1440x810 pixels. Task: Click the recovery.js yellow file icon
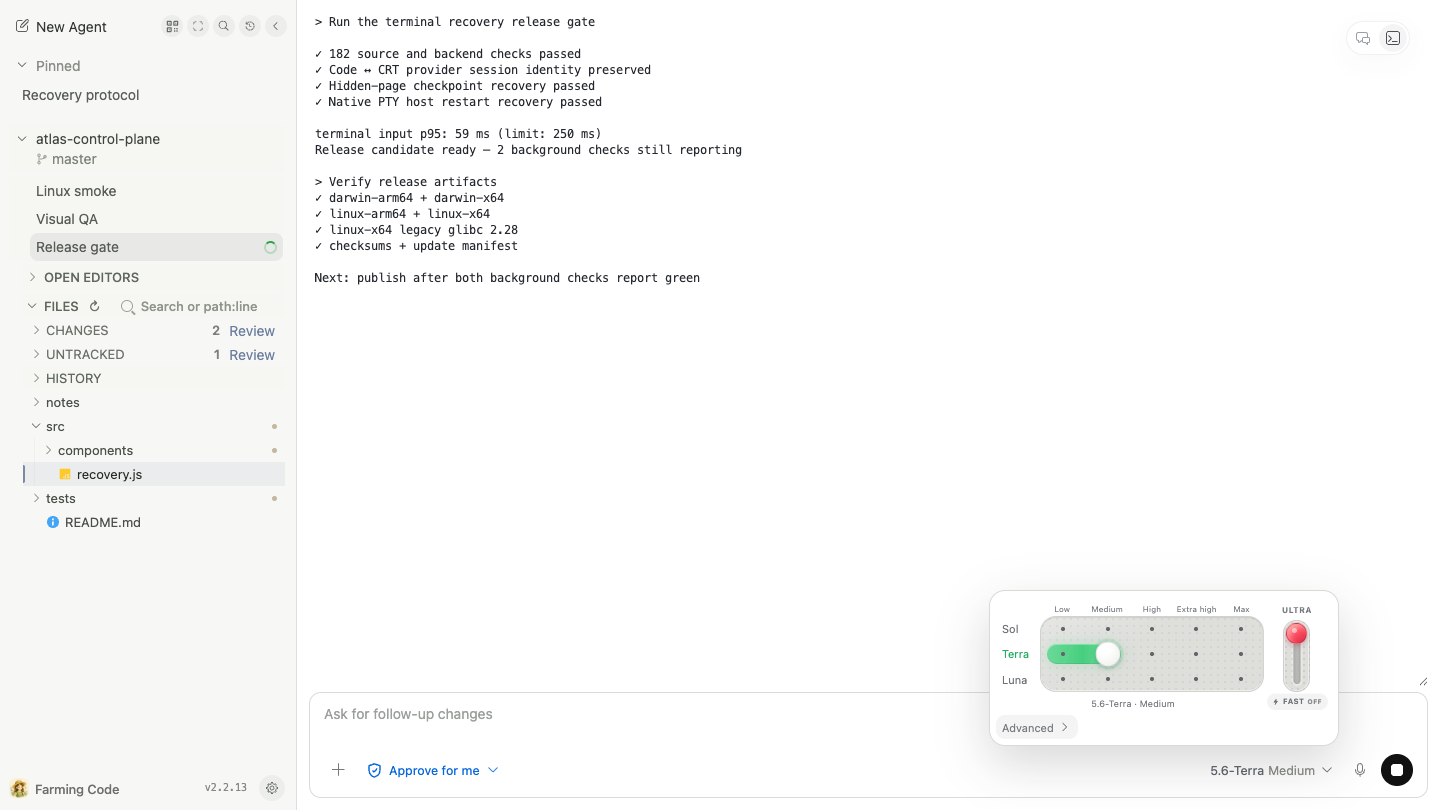tap(65, 474)
